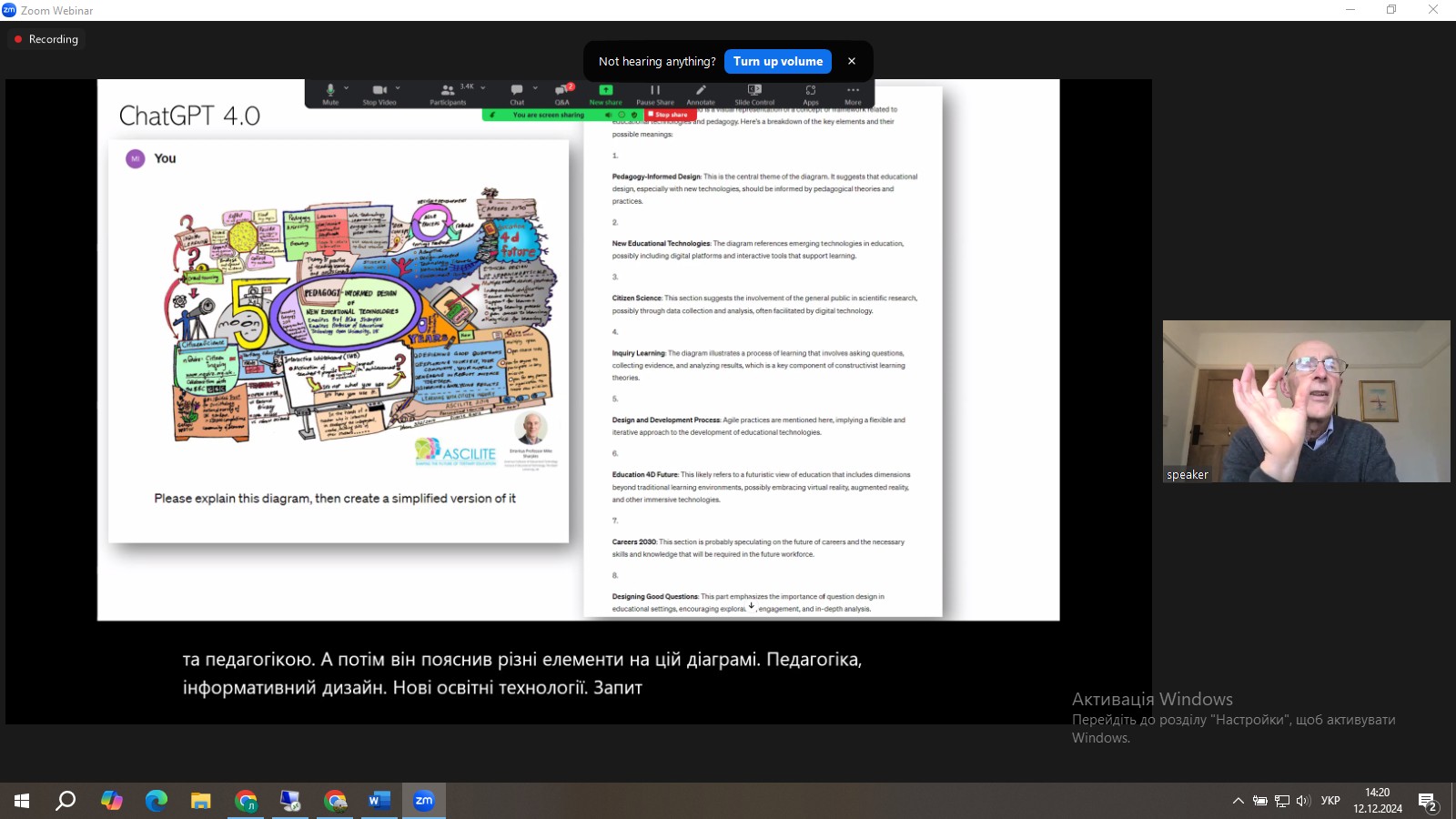Click the down arrow at bottom of ChatGPT response
This screenshot has width=1456, height=819.
pos(752,606)
